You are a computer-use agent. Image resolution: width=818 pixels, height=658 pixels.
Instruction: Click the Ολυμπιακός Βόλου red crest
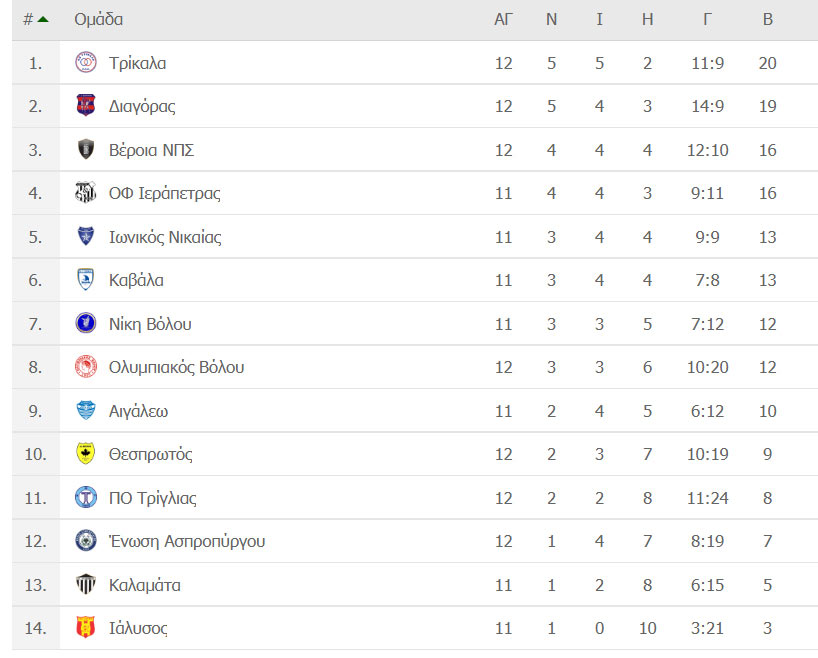coord(86,367)
